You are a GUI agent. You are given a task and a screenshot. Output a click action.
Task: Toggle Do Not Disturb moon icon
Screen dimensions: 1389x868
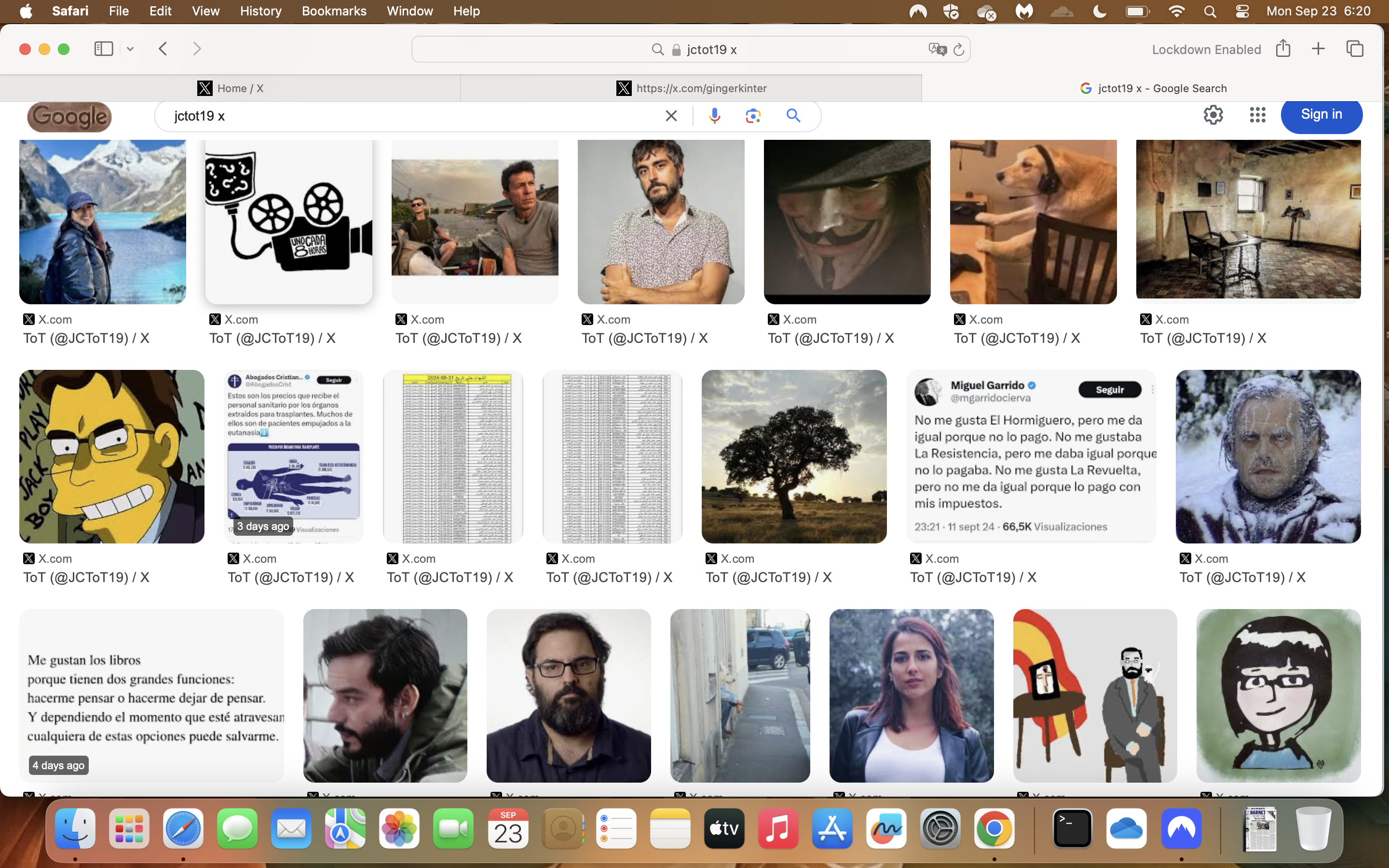click(x=1099, y=12)
